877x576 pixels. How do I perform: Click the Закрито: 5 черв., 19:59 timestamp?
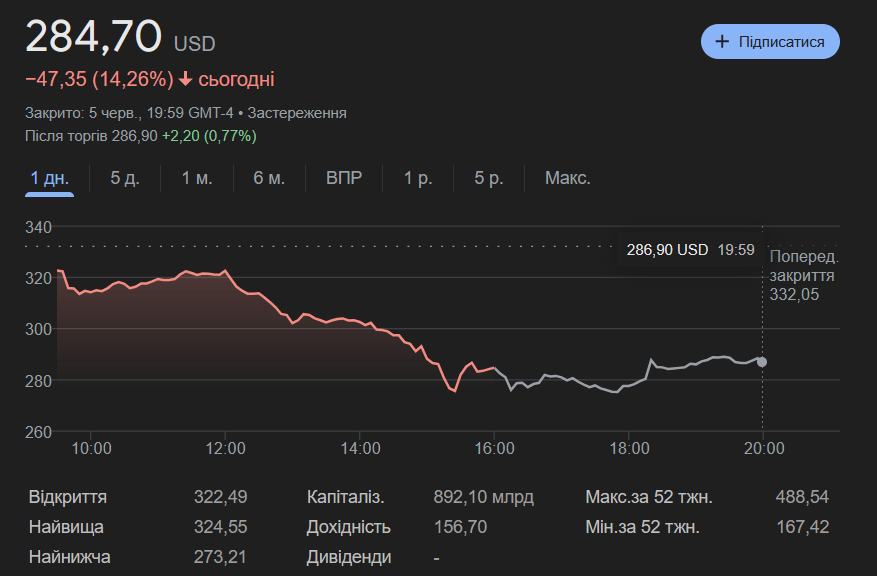[x=129, y=113]
